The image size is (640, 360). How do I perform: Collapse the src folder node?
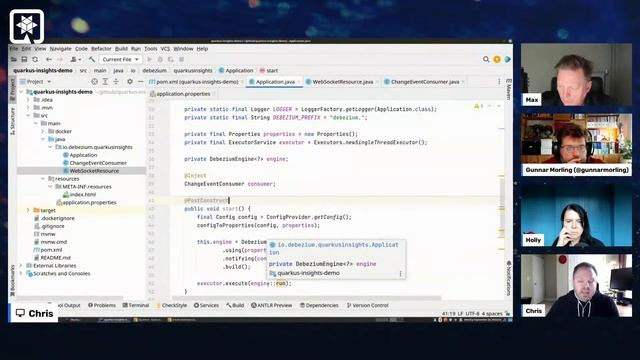pos(28,116)
